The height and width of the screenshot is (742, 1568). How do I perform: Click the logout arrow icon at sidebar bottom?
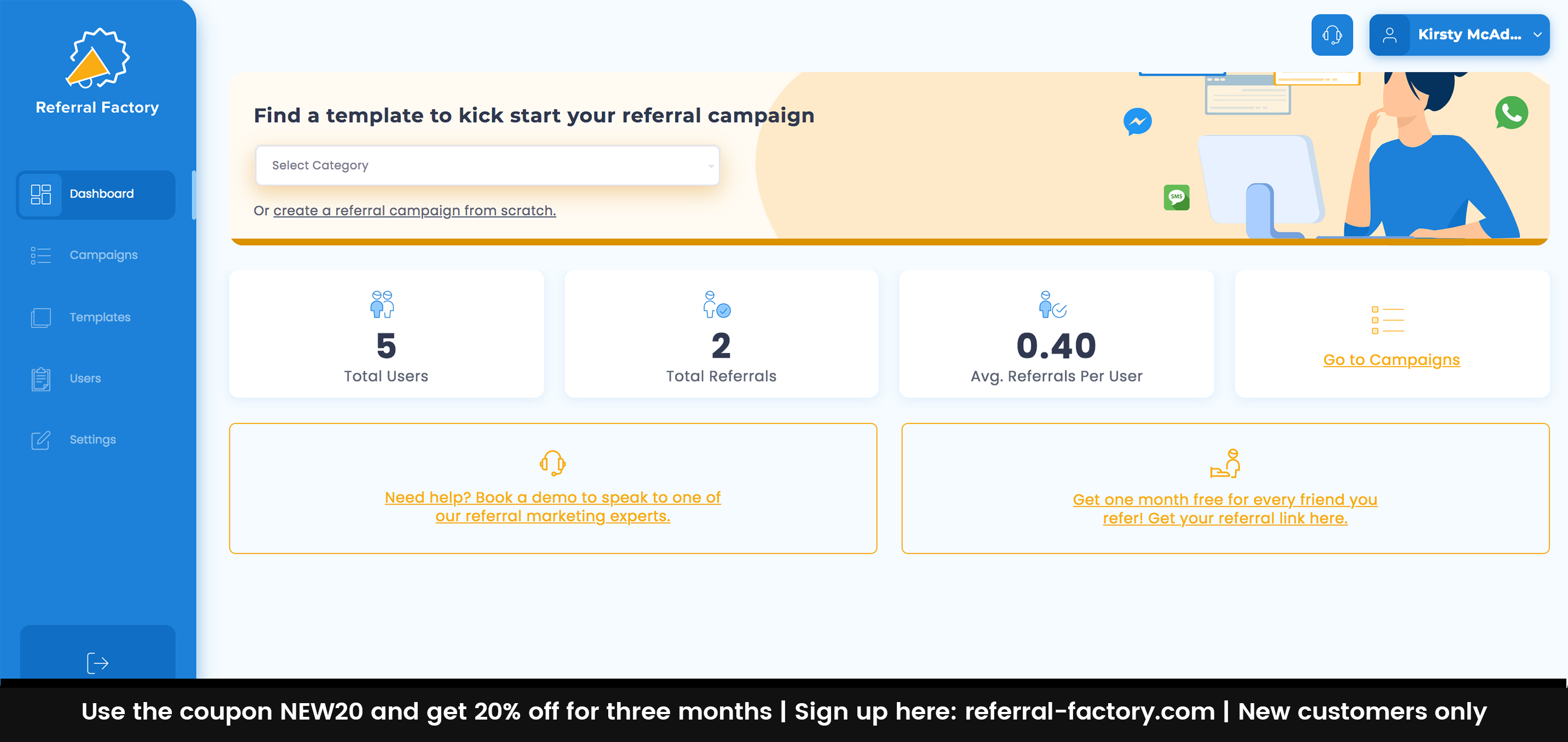tap(97, 663)
